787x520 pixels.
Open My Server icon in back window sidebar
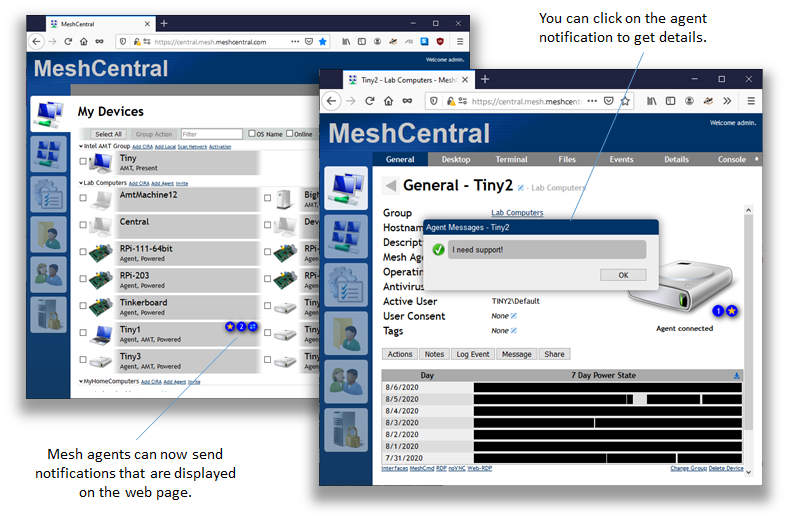[x=48, y=315]
